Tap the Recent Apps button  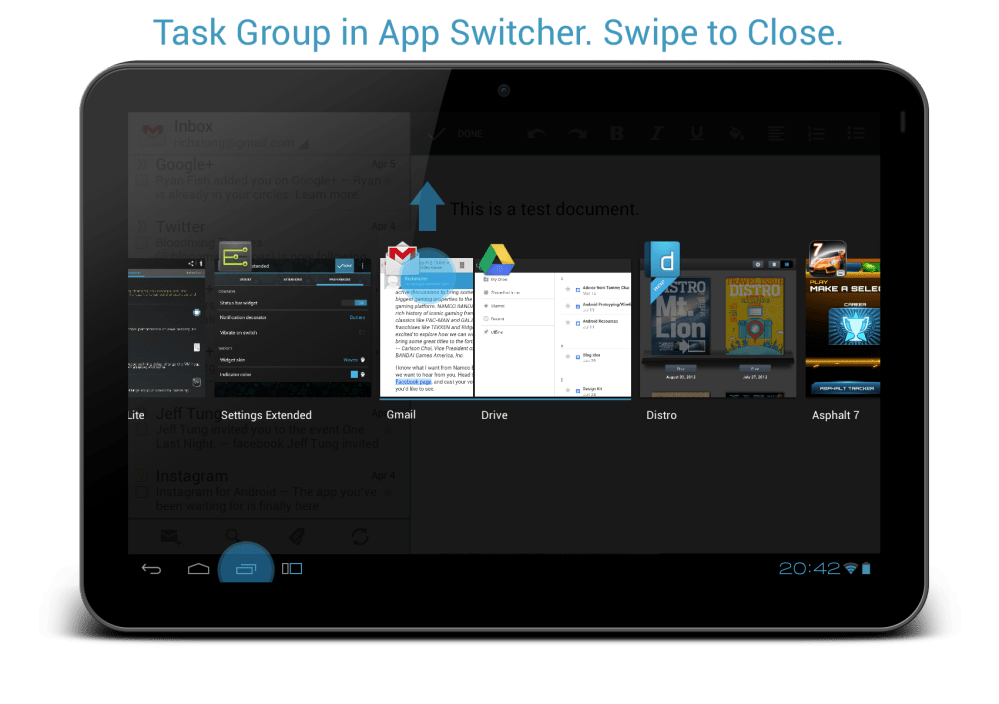[x=246, y=569]
